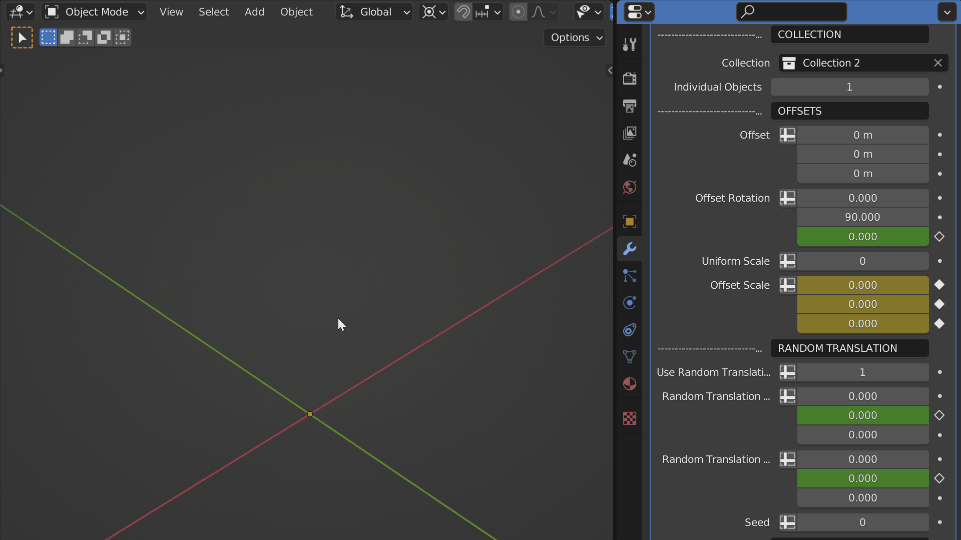Animate Use Random Translation property dot

point(940,372)
